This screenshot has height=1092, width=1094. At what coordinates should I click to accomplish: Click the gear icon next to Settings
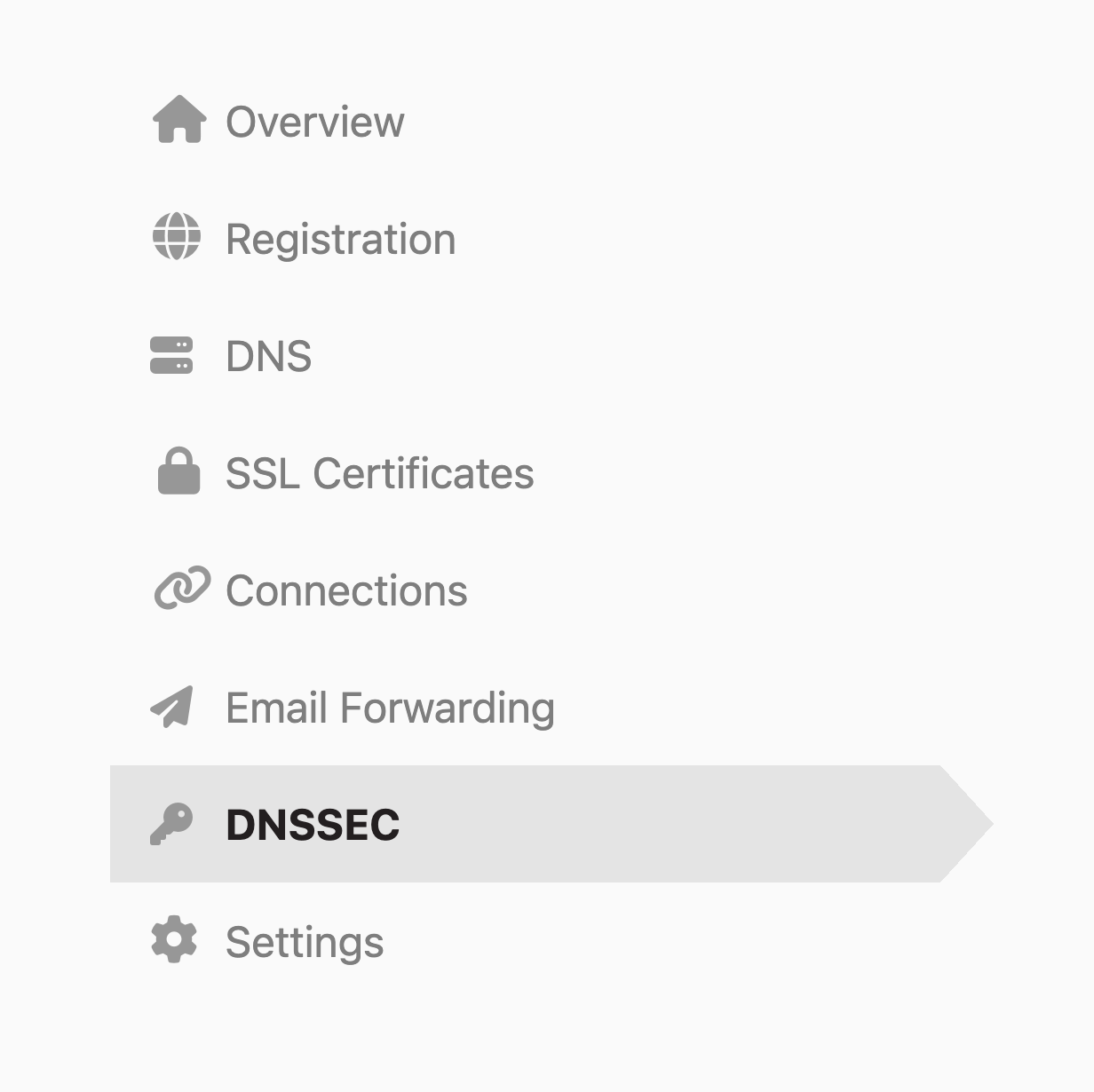(174, 941)
